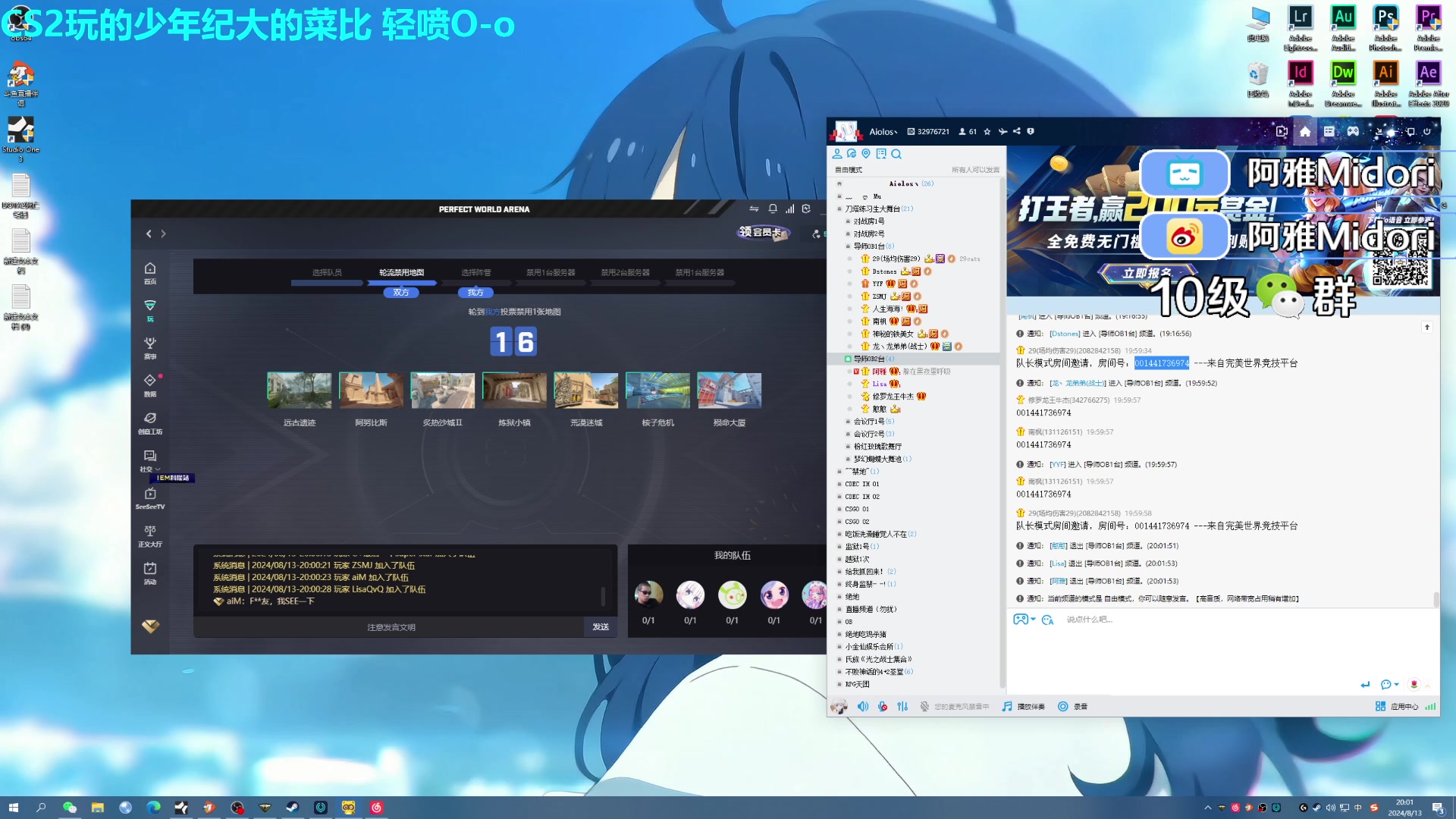Favorite the YY channel with the star icon
The image size is (1456, 819).
(987, 131)
